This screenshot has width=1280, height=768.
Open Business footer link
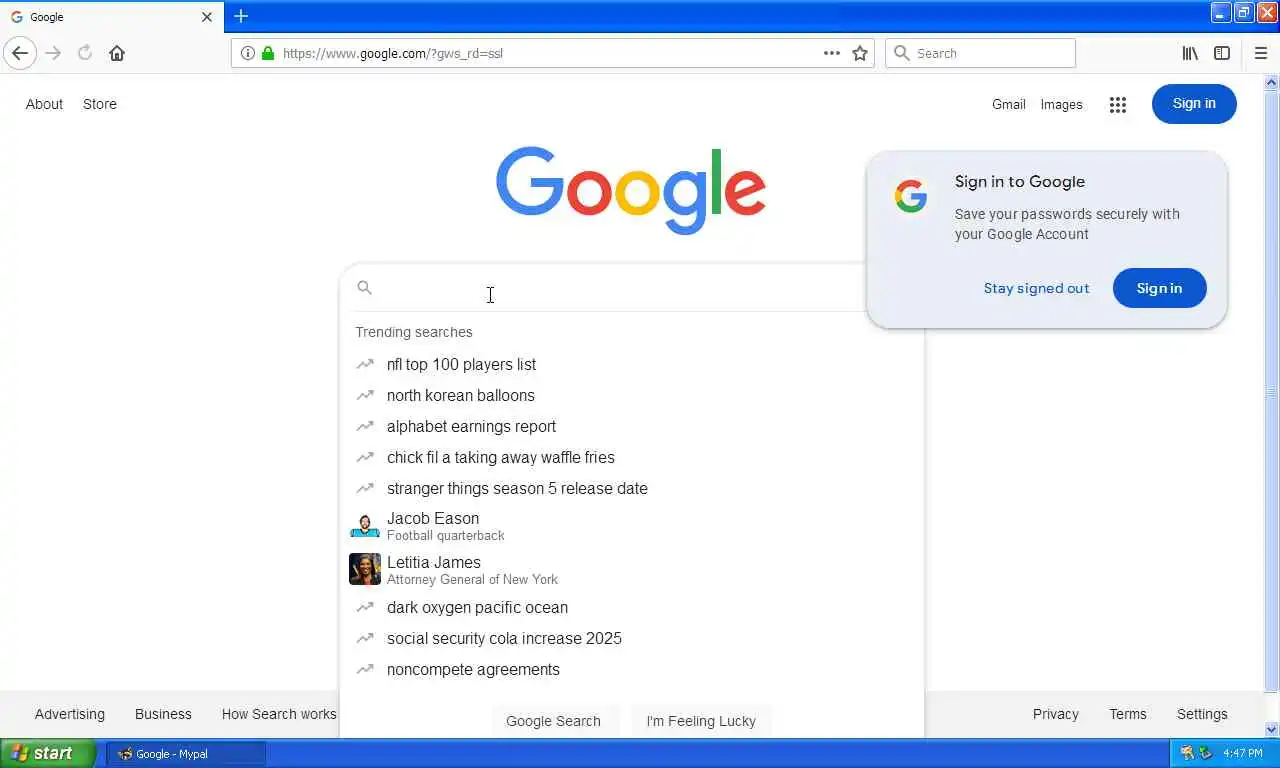163,714
